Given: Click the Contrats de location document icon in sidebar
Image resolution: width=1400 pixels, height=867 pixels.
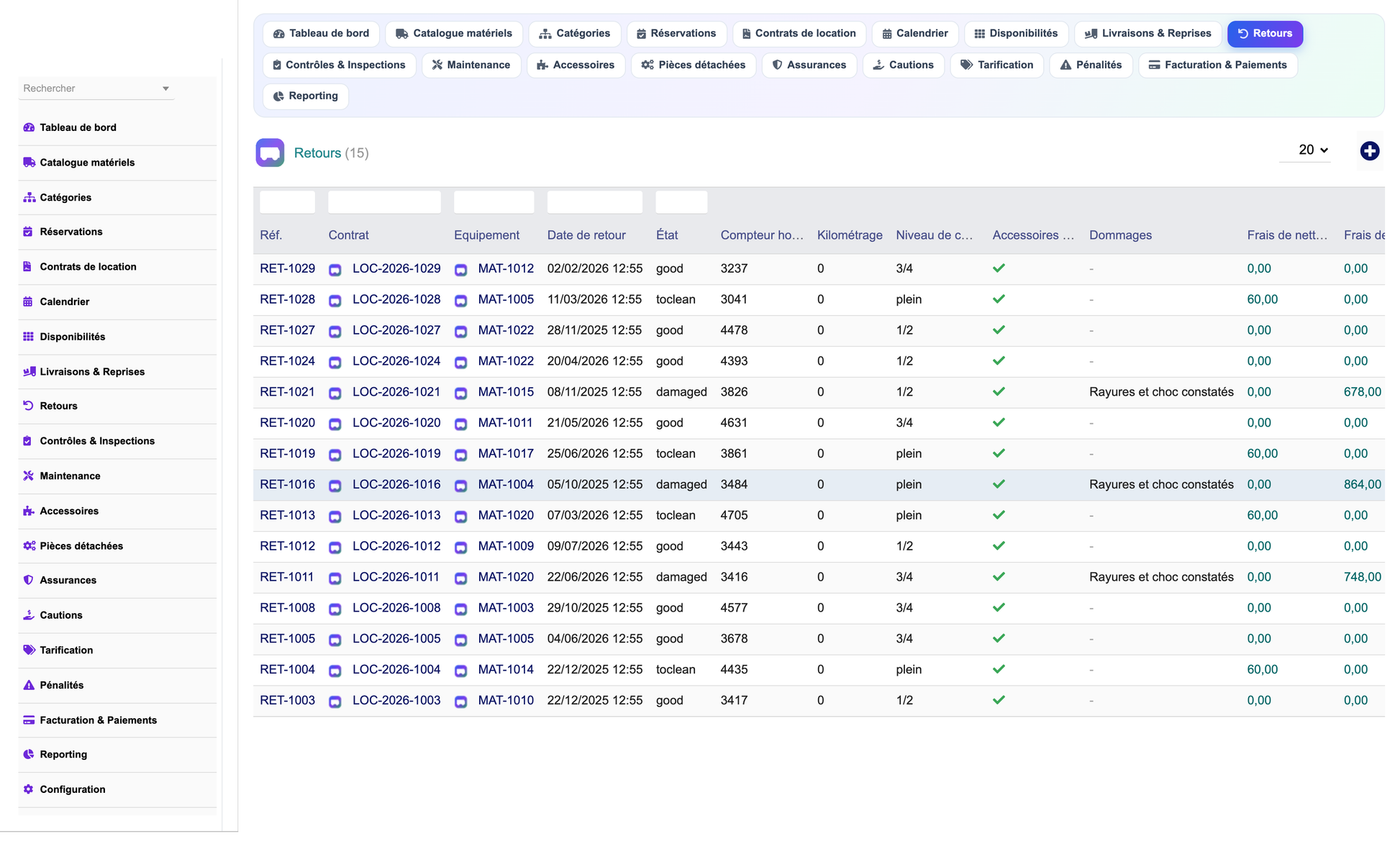Looking at the screenshot, I should tap(27, 266).
